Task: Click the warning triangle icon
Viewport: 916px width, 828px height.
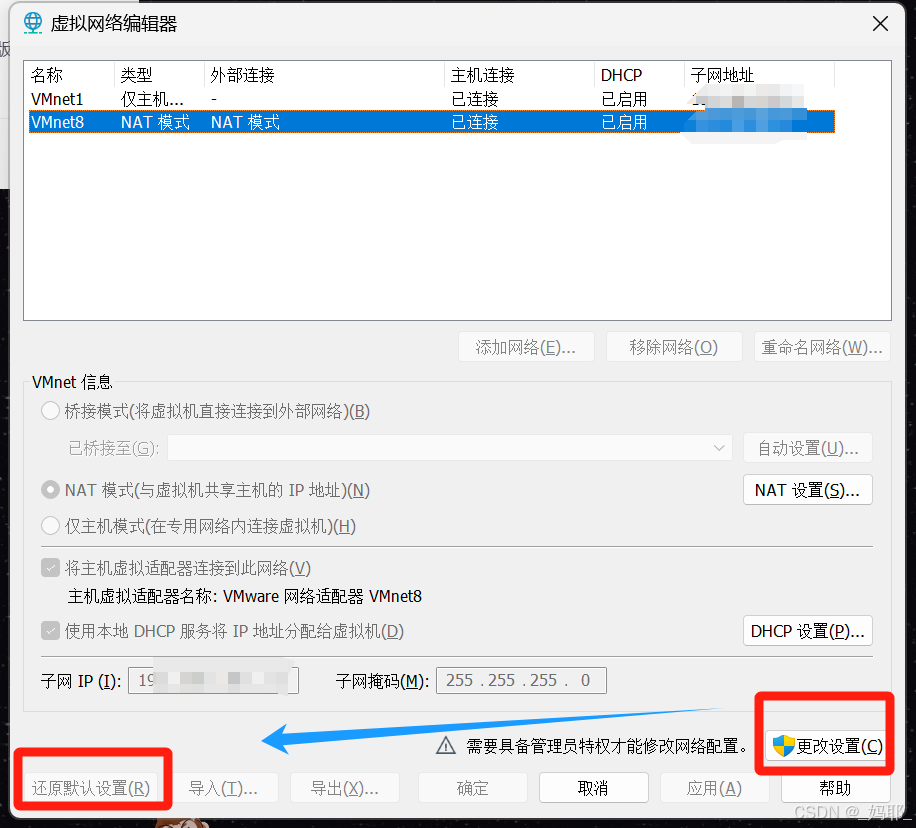Action: tap(446, 746)
